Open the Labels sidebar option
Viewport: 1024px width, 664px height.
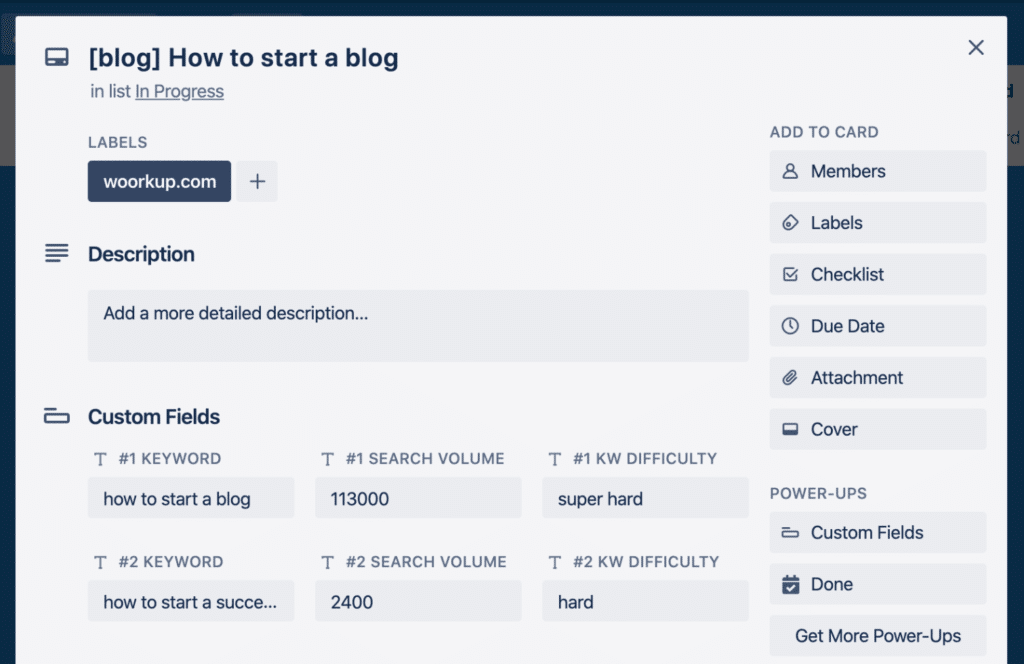[876, 222]
